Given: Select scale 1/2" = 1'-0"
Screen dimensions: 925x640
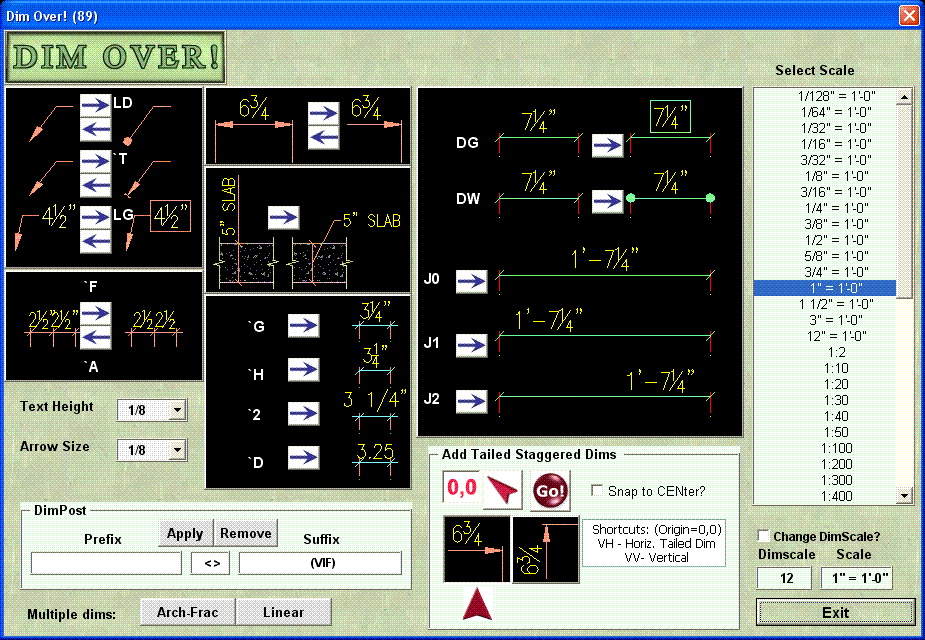Looking at the screenshot, I should pyautogui.click(x=825, y=240).
